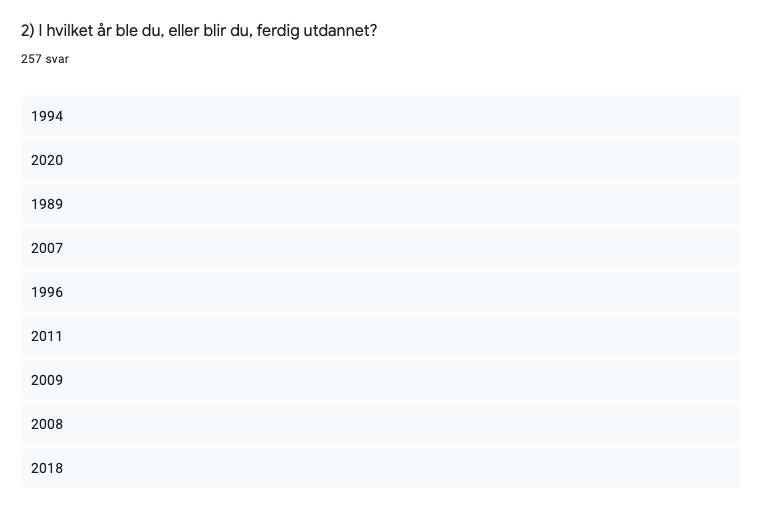The image size is (760, 514).
Task: Select the 2020 response entry
Action: pos(380,160)
